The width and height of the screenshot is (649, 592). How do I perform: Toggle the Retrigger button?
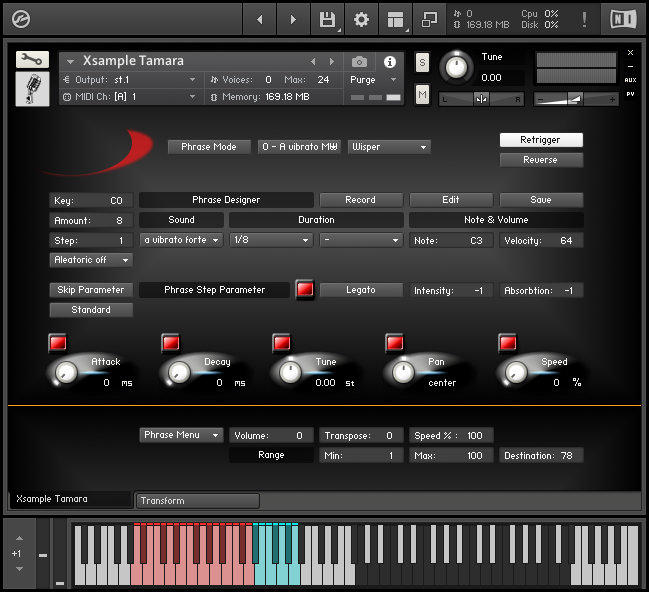tap(541, 140)
